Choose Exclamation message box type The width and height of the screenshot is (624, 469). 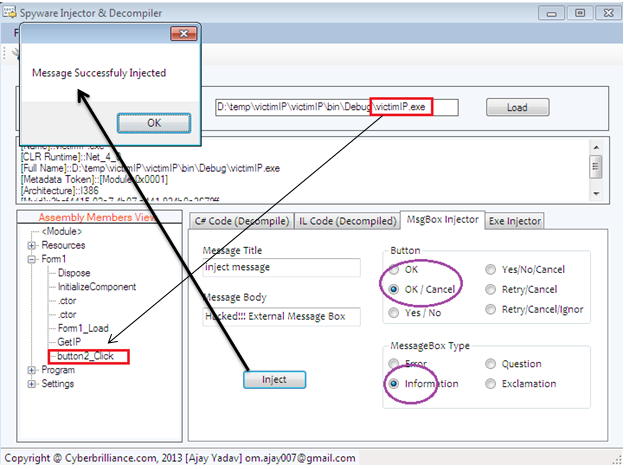(490, 384)
